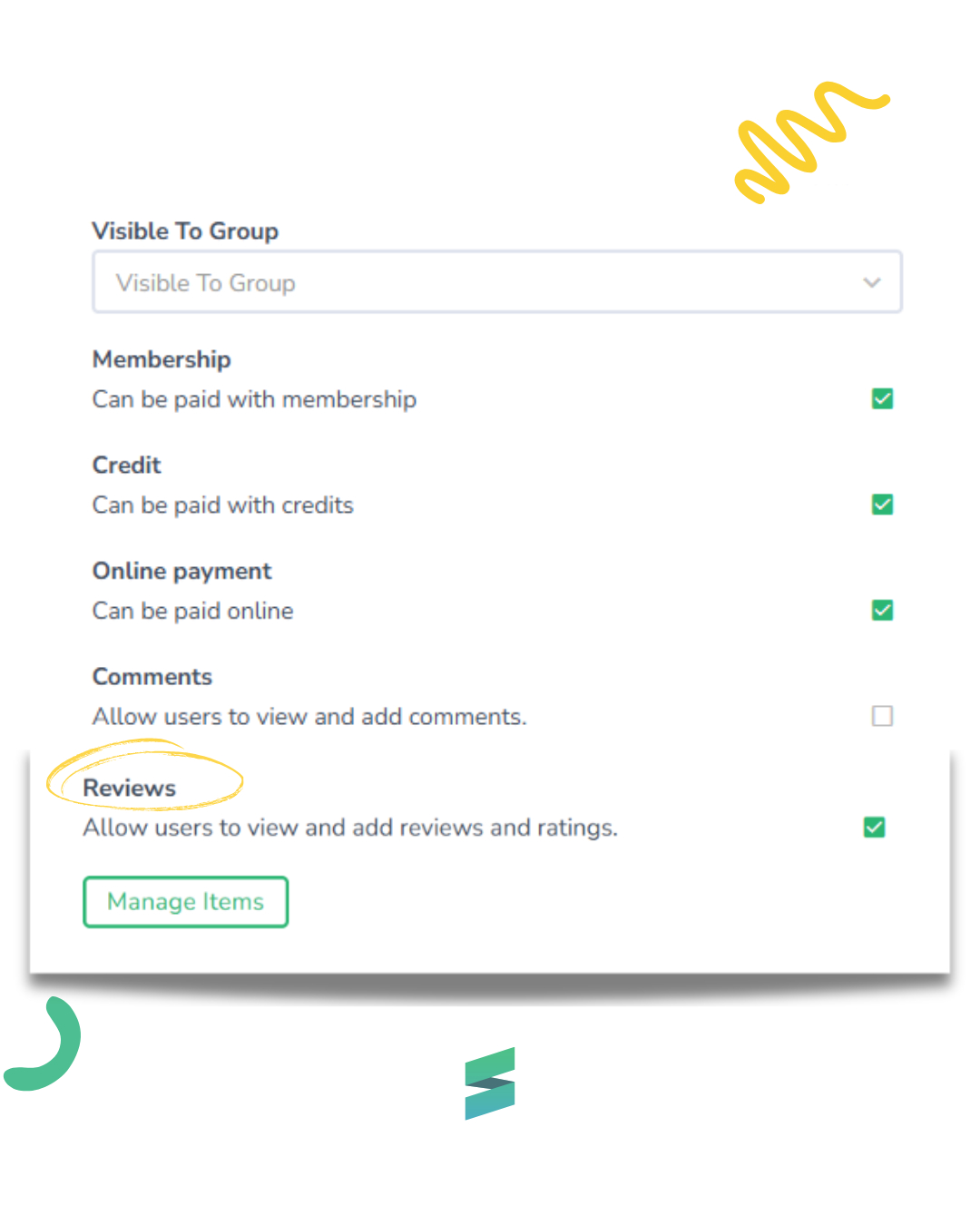Click the Credit section heading
This screenshot has height=1225, width=980.
[x=127, y=465]
